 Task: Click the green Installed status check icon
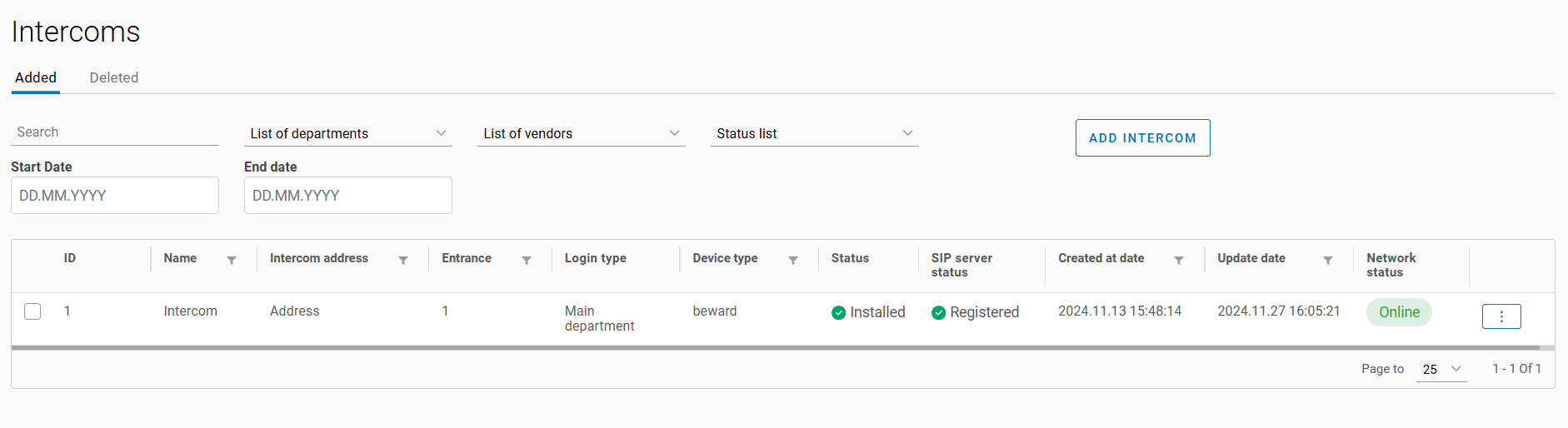point(839,313)
